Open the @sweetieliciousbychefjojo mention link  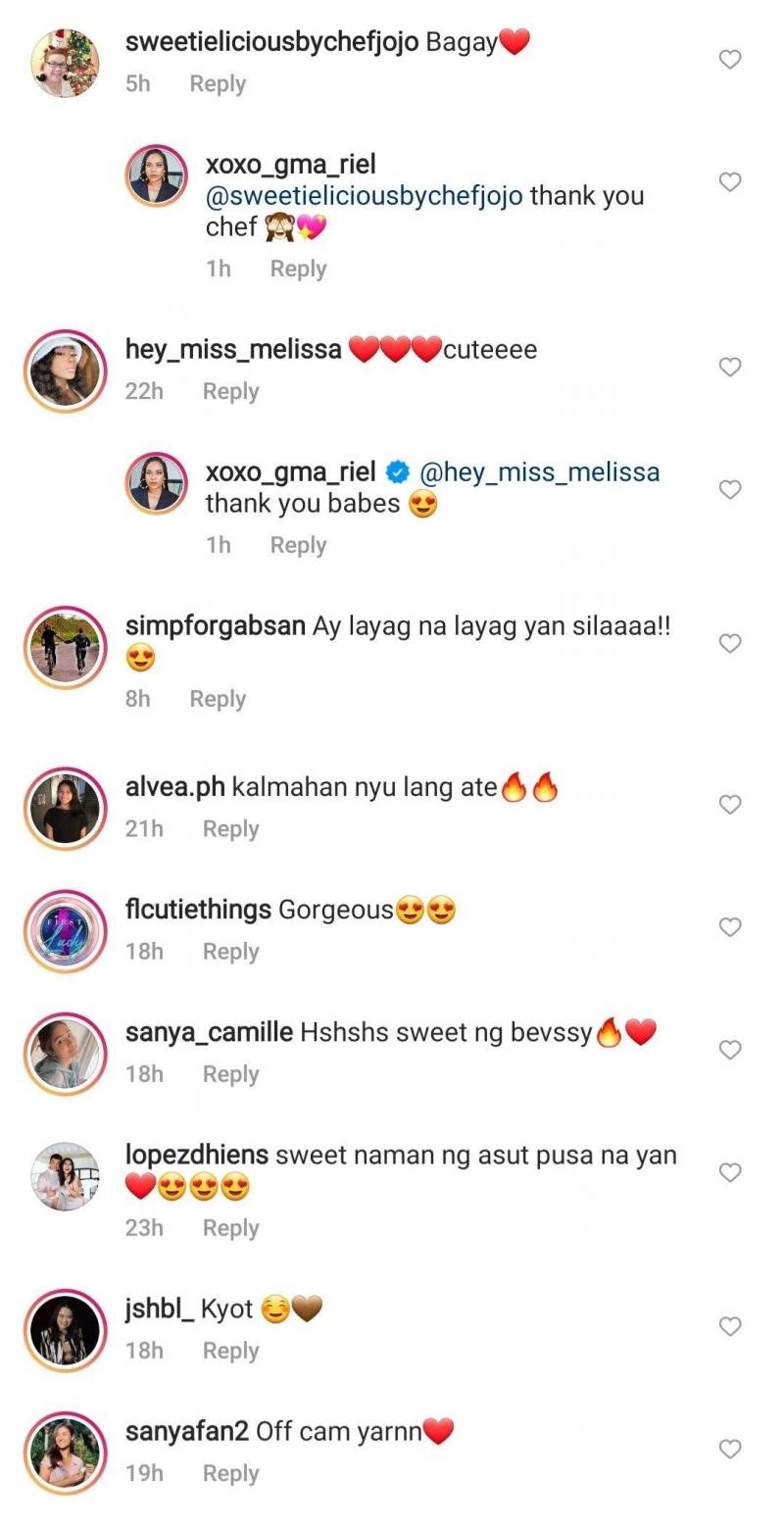coord(361,196)
